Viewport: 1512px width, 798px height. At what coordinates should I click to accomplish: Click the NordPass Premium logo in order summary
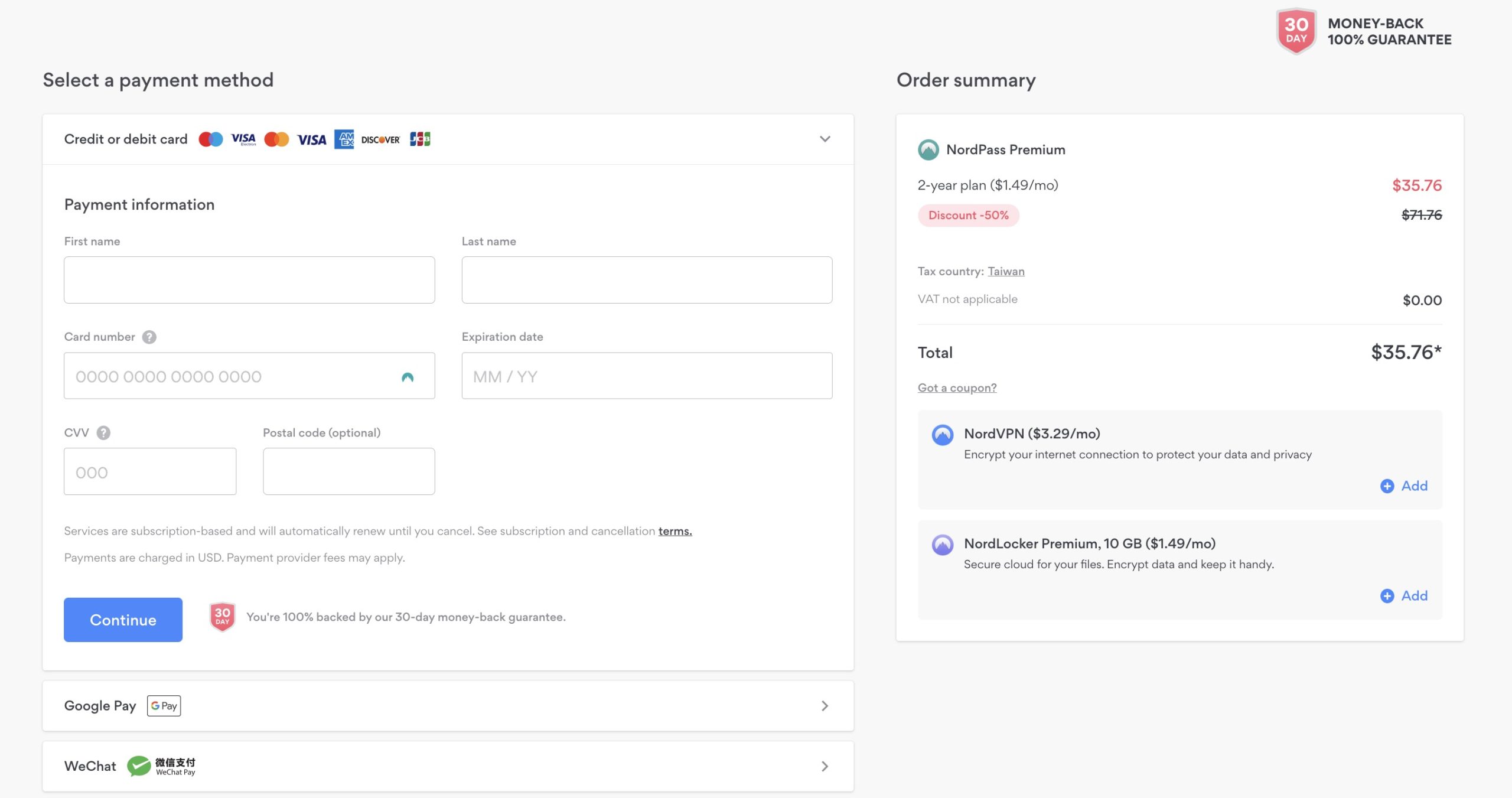(928, 149)
